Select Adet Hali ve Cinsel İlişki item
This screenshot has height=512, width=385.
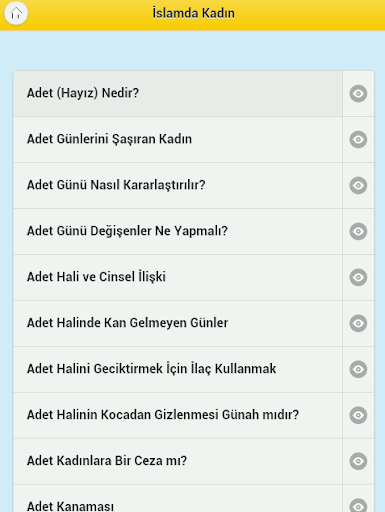pyautogui.click(x=178, y=277)
